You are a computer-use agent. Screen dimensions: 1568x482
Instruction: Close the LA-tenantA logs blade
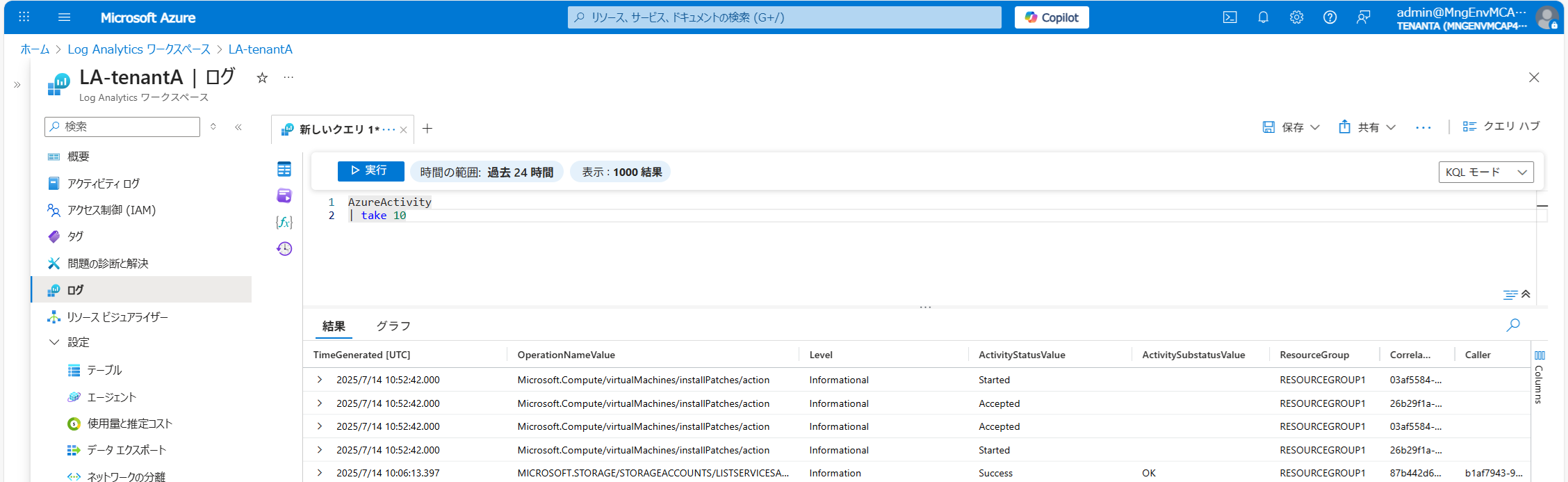(1534, 77)
